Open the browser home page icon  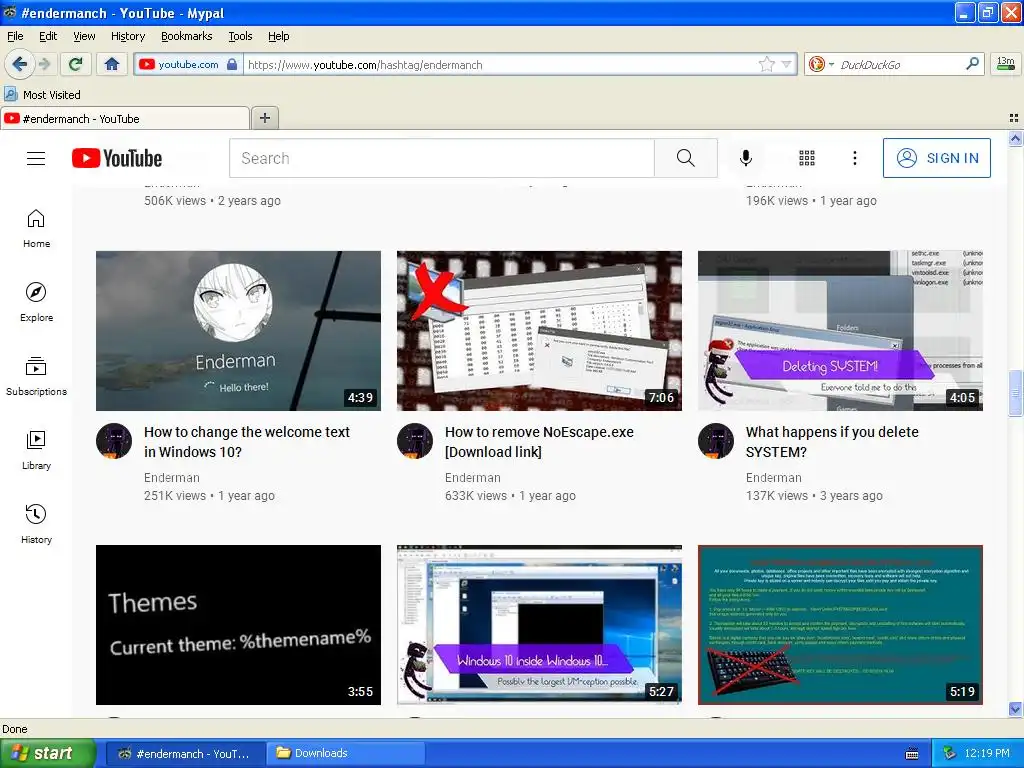coord(112,64)
